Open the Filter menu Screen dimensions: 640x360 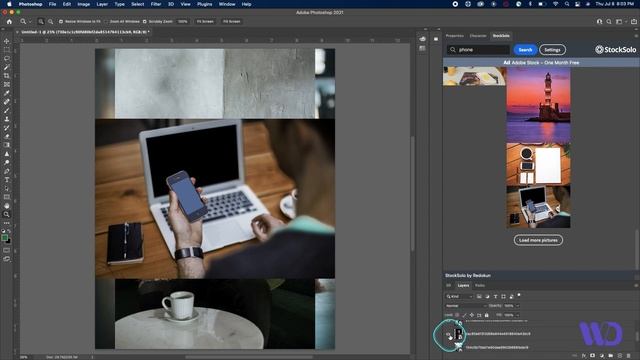pos(156,4)
